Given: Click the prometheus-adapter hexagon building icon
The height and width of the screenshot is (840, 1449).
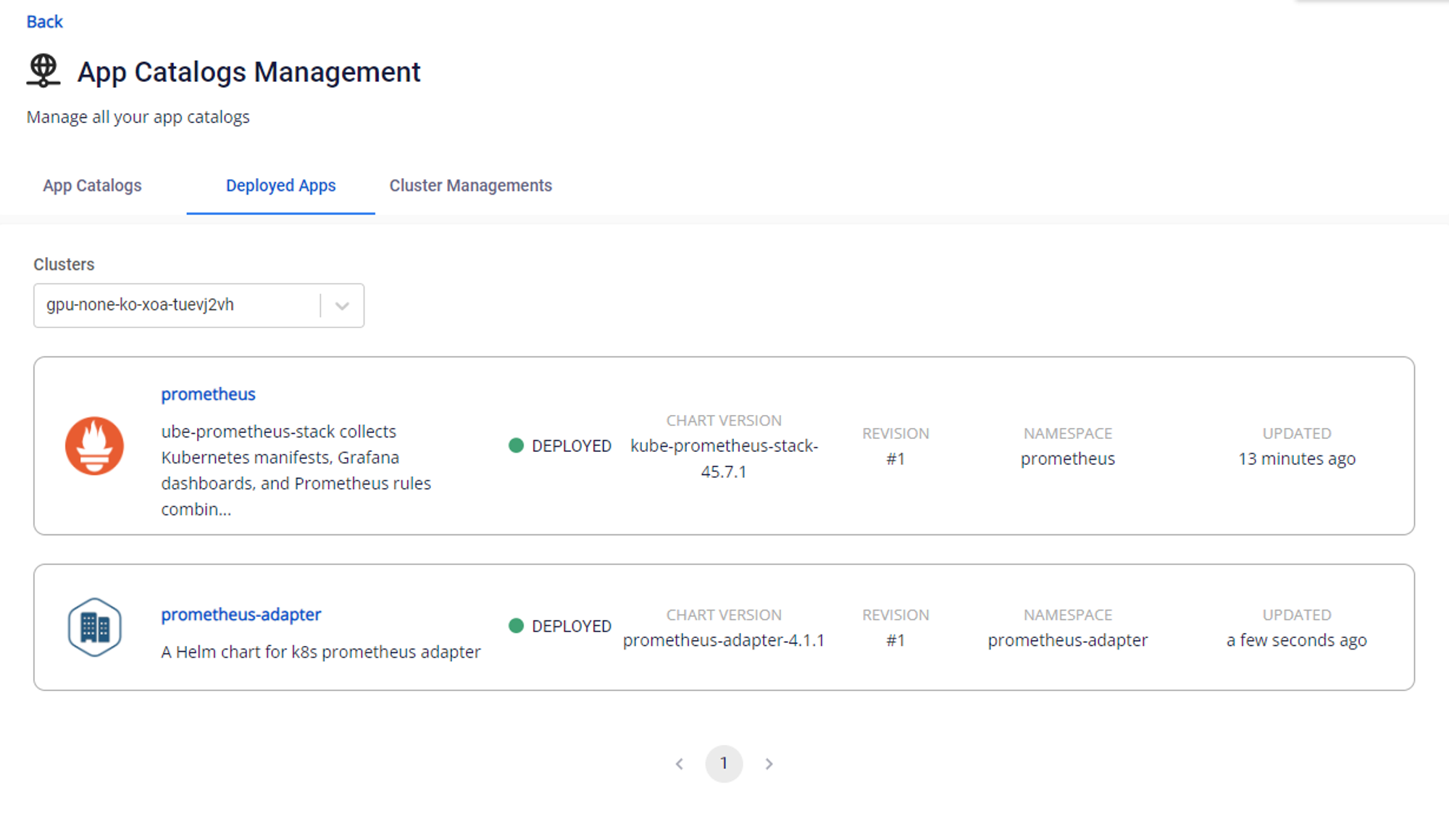Looking at the screenshot, I should click(x=94, y=627).
